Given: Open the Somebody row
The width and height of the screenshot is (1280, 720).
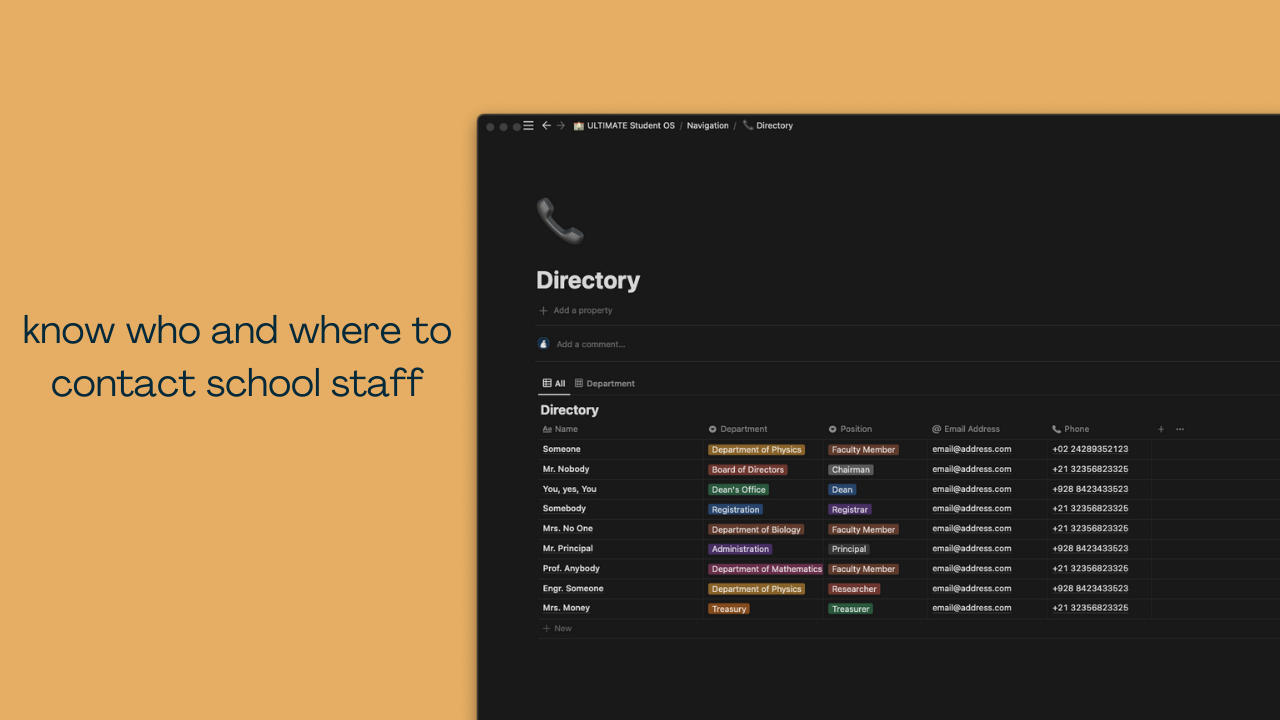Looking at the screenshot, I should pyautogui.click(x=565, y=509).
